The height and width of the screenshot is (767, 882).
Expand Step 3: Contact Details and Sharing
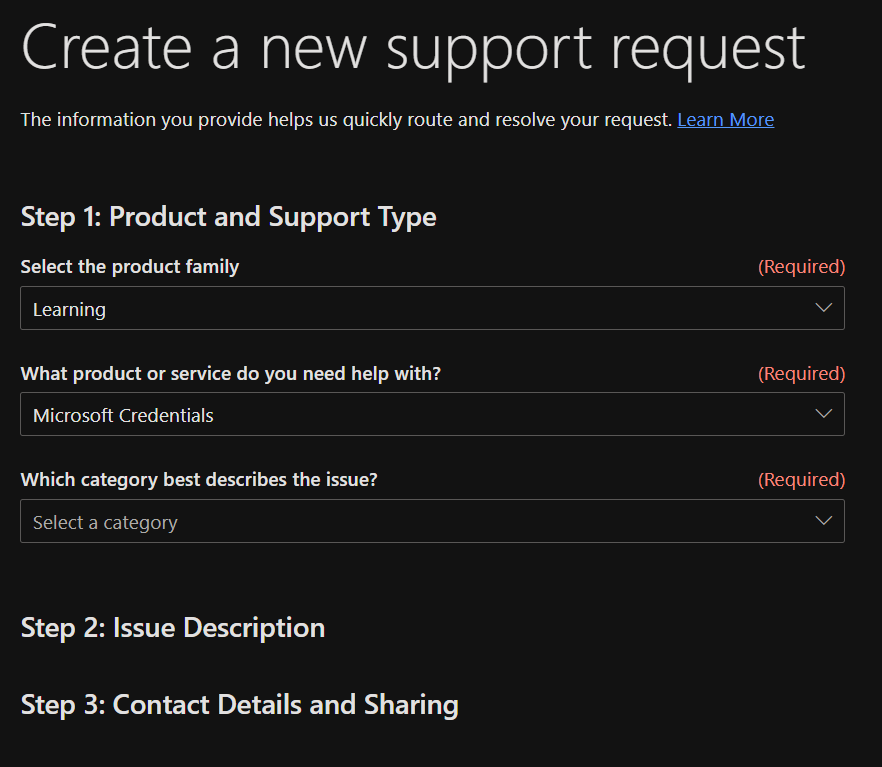[239, 705]
